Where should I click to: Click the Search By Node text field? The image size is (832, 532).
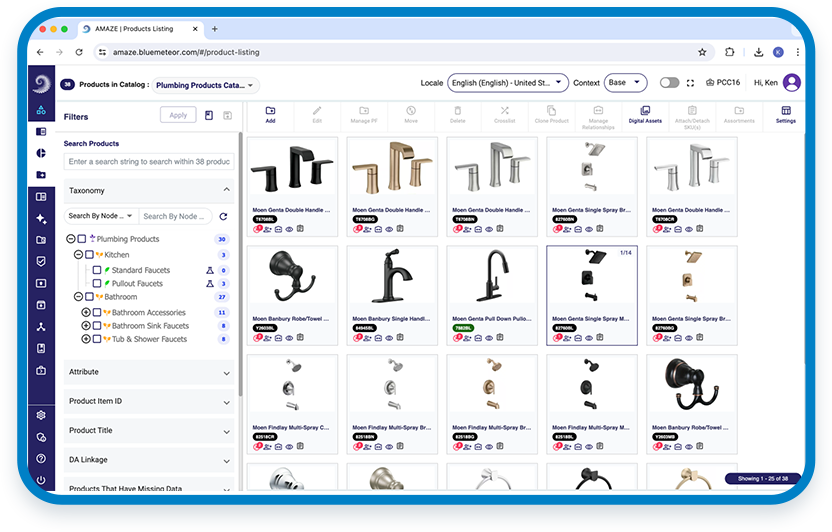pos(175,216)
